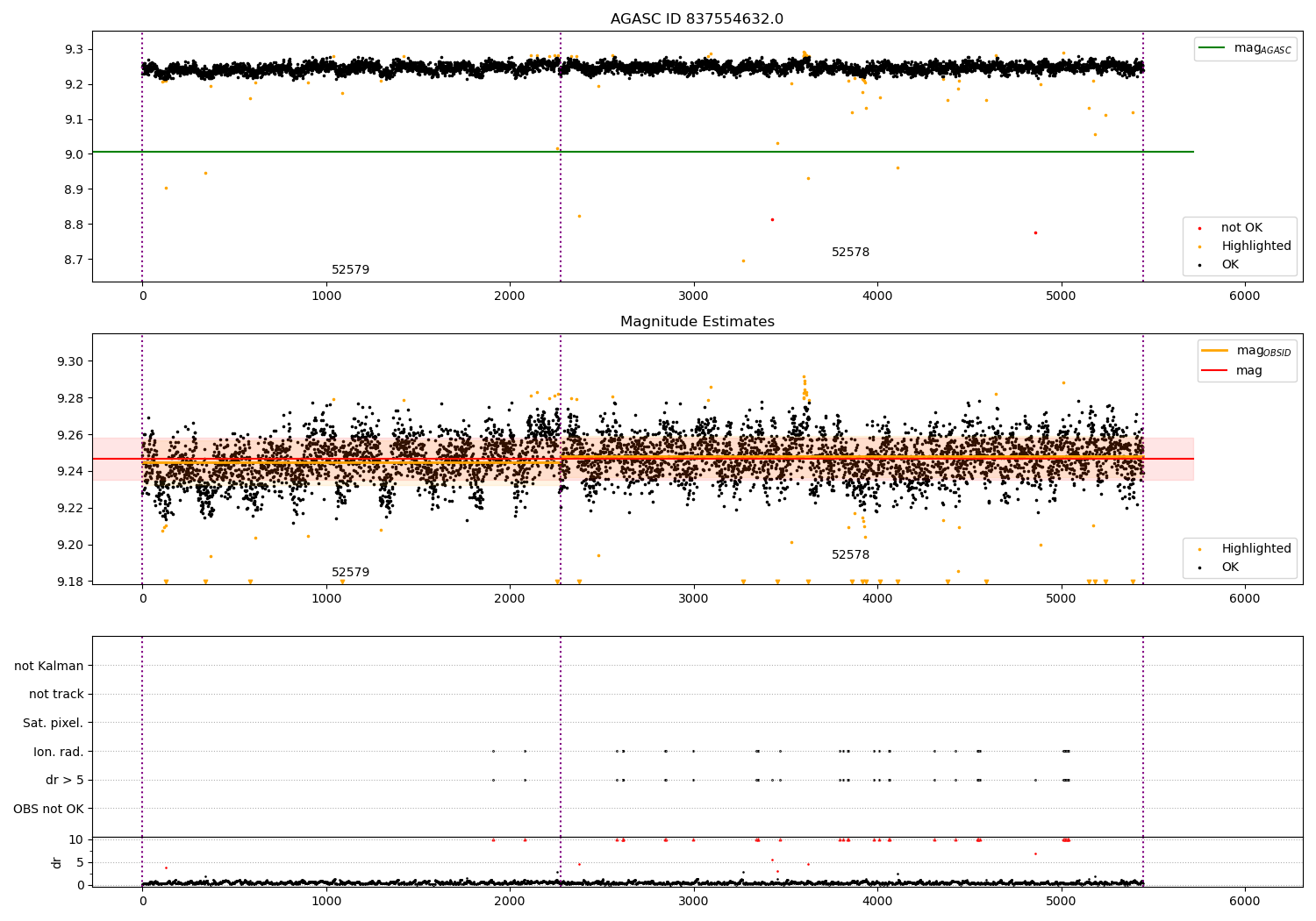The image size is (1316, 921).
Task: Click the "52578" annotation in Magnitude Estimates plot
Action: tap(850, 555)
